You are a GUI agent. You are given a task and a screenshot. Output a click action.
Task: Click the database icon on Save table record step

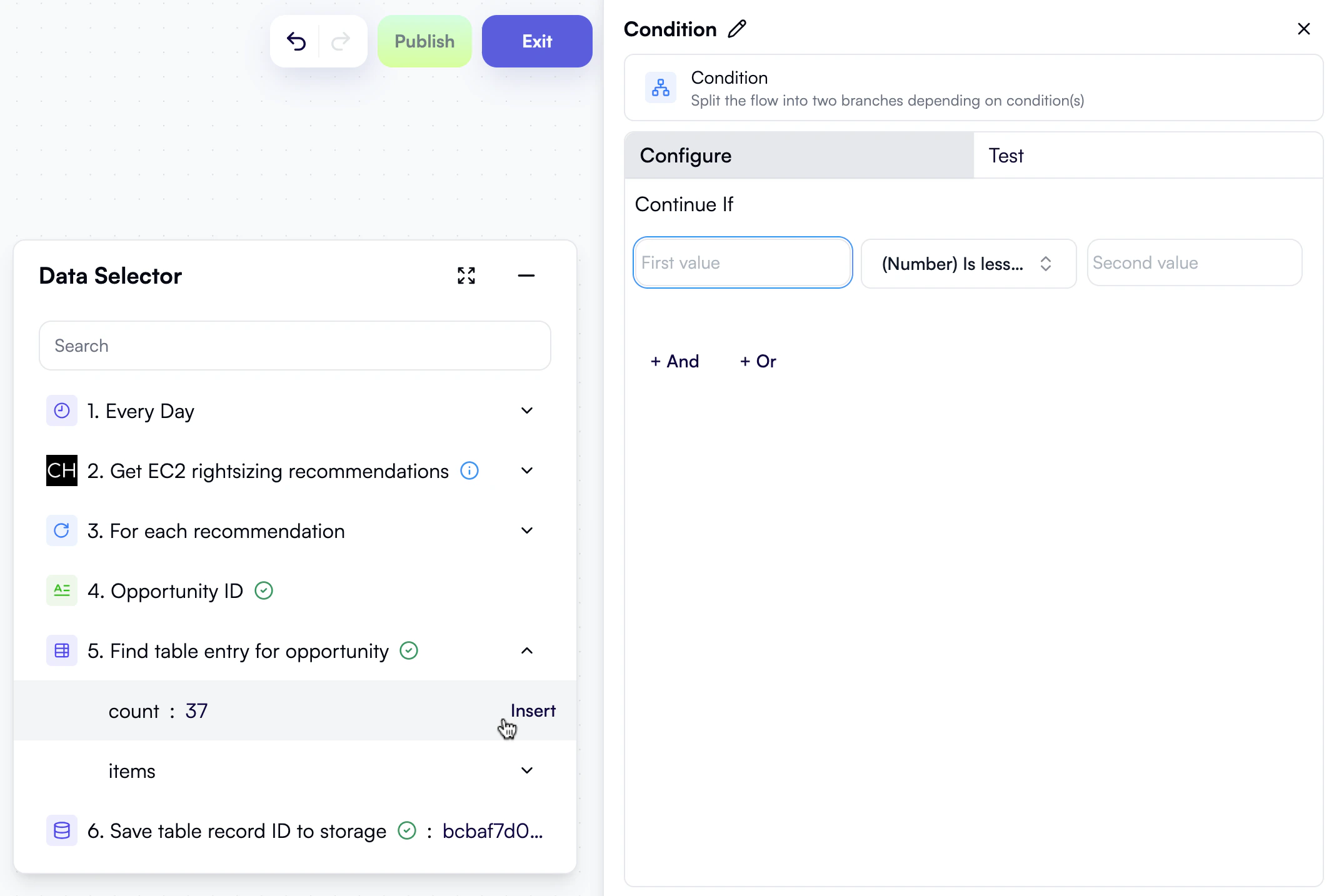point(61,831)
